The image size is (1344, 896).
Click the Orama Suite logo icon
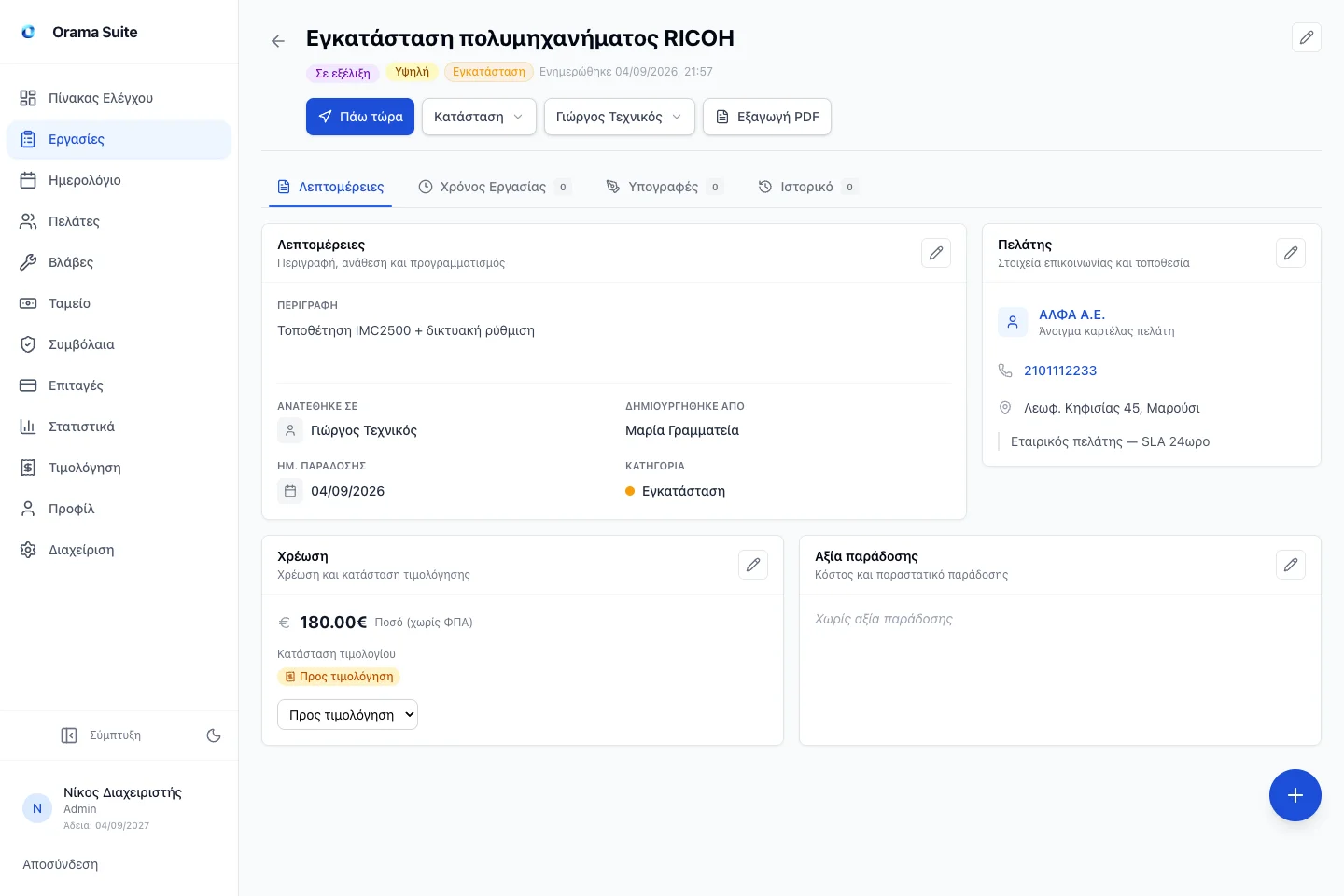tap(28, 32)
